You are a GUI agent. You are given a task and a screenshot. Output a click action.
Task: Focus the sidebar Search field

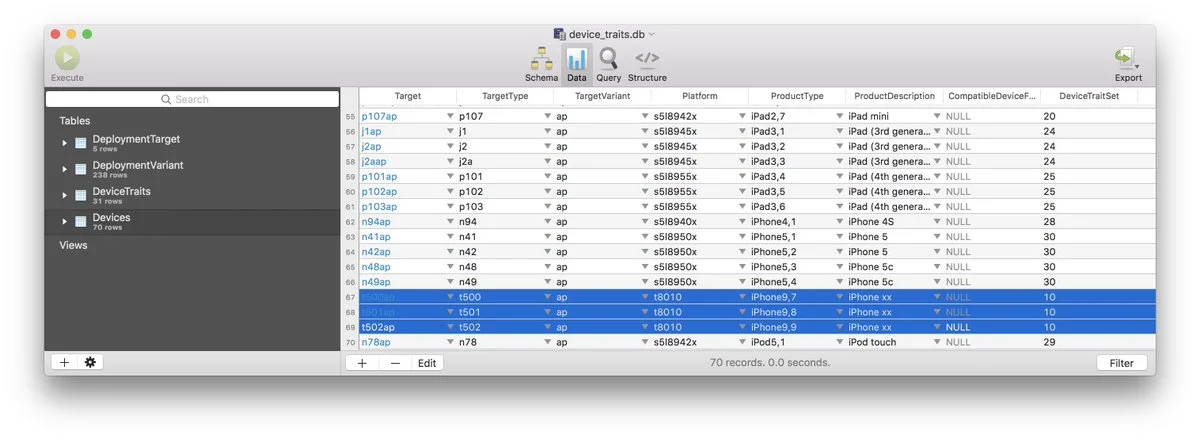point(192,99)
